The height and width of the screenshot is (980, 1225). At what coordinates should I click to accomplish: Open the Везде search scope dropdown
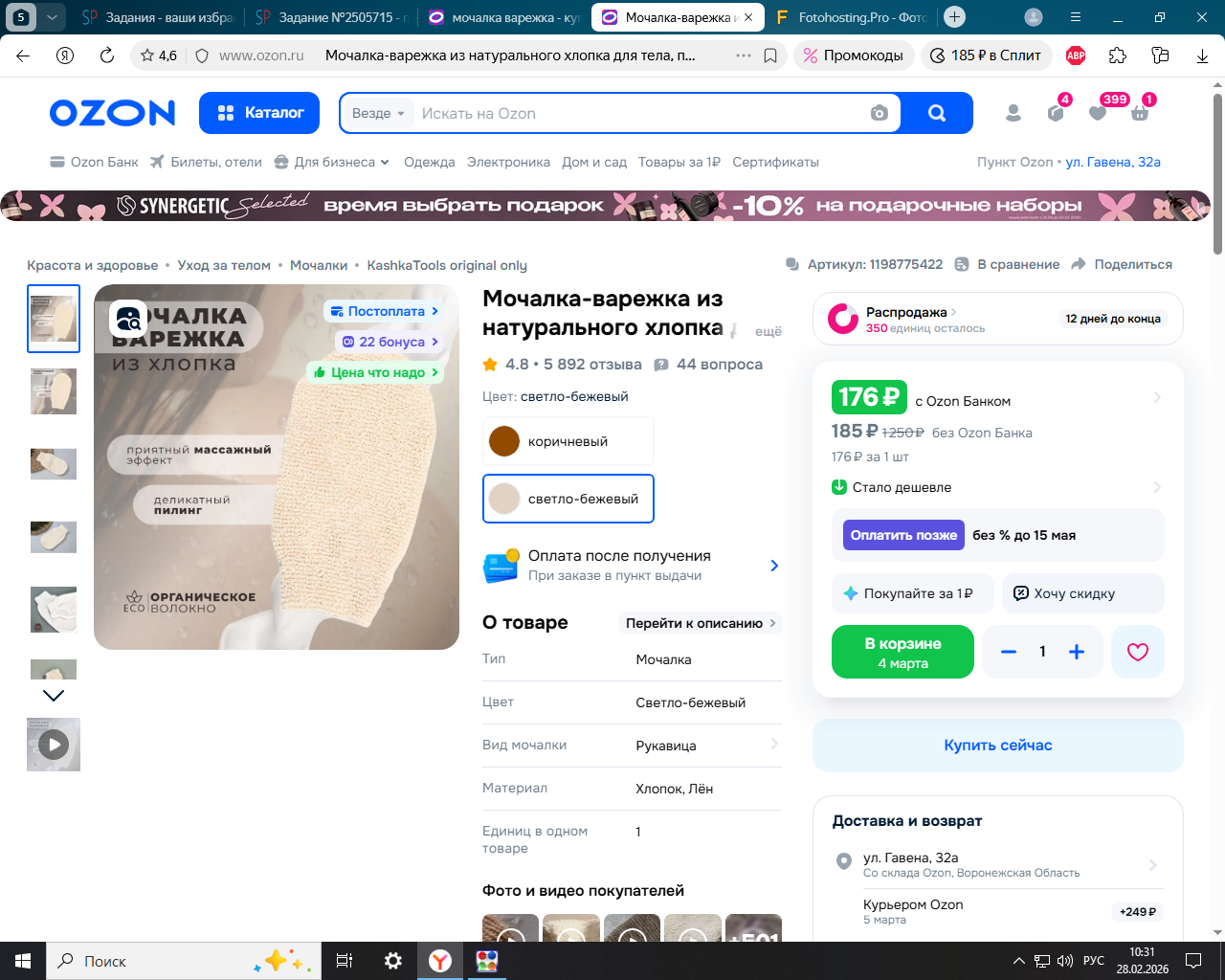[379, 113]
